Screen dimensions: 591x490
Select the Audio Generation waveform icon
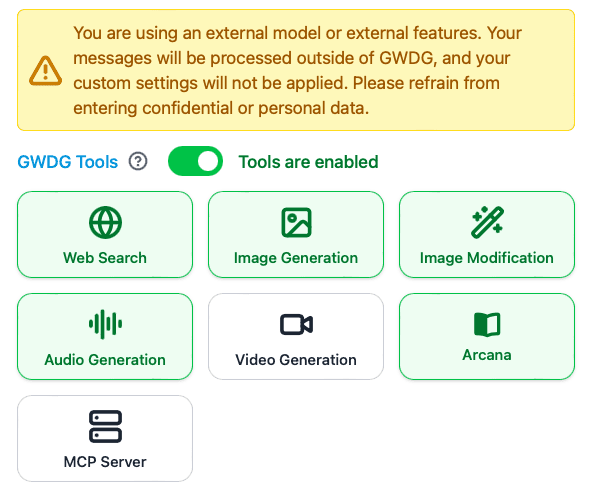[x=105, y=324]
